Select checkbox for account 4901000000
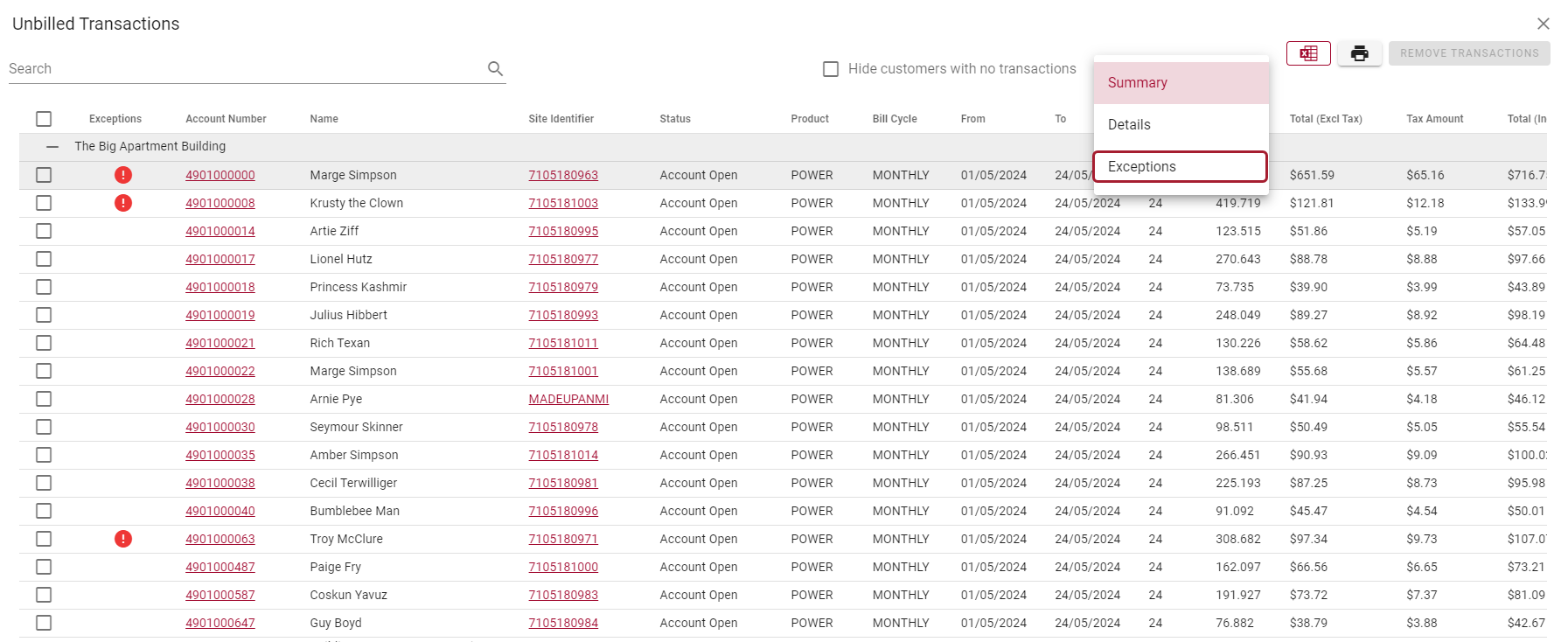 point(44,175)
